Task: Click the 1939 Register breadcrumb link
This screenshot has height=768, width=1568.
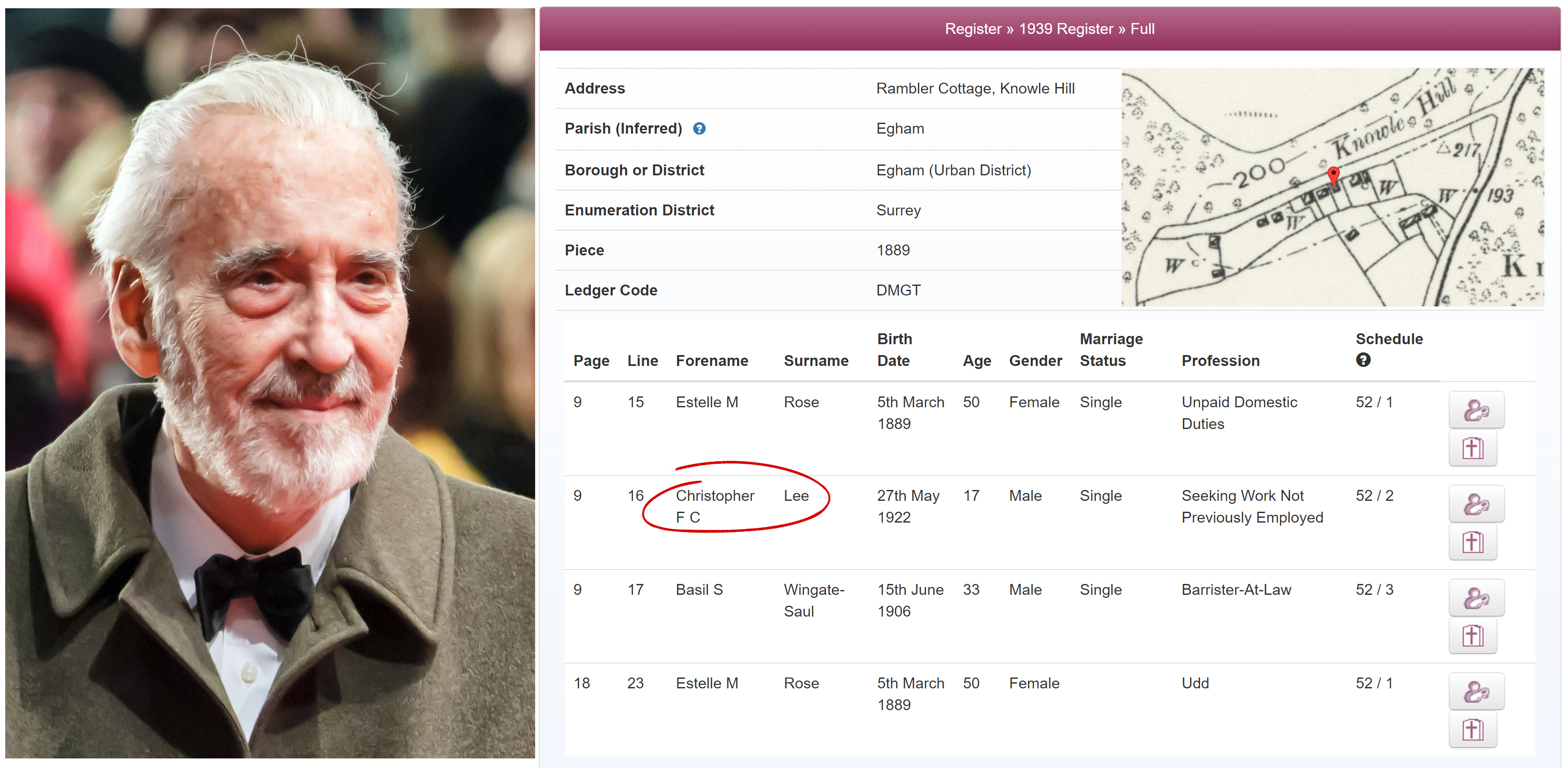Action: (1067, 29)
